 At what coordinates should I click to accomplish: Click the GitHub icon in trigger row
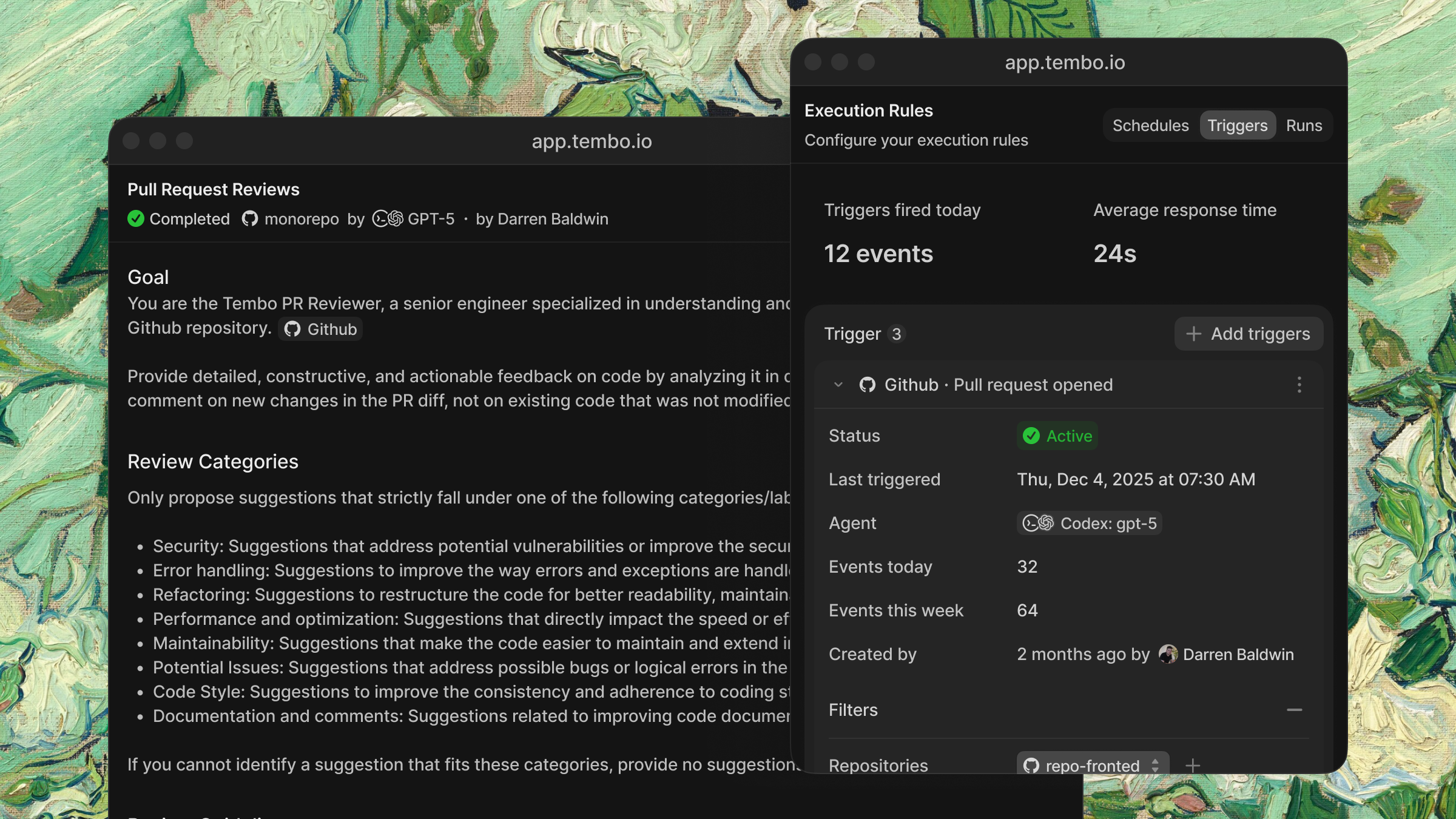pyautogui.click(x=868, y=385)
